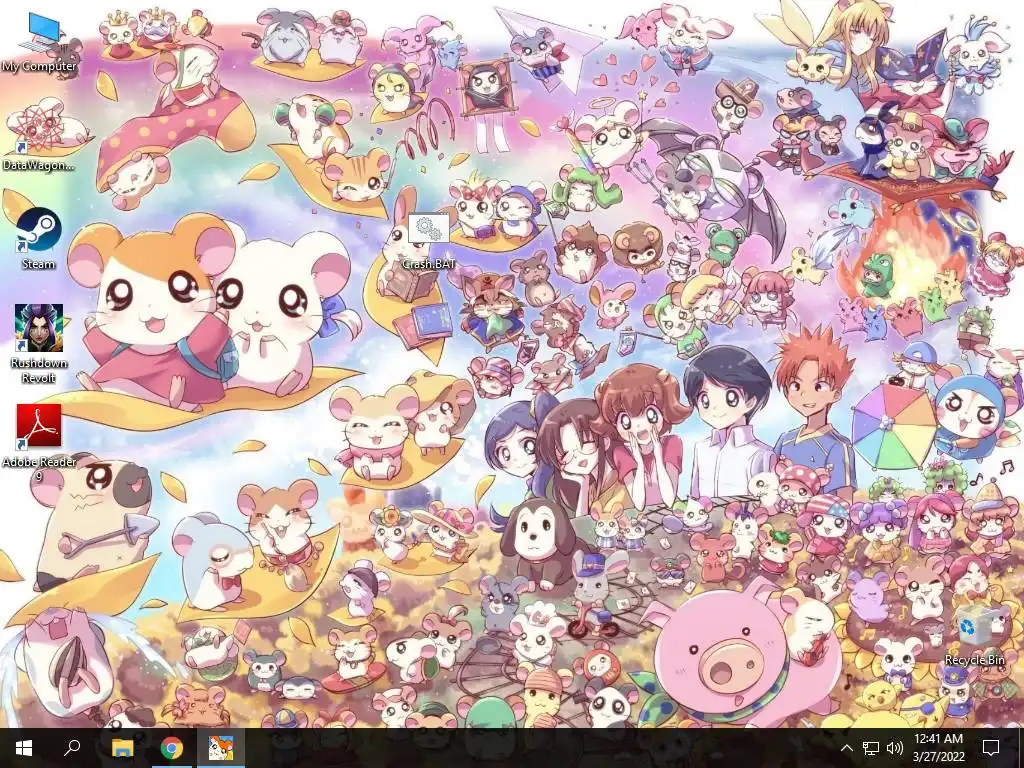Open File Explorer from the taskbar
Screen dimensions: 1024x768
[x=122, y=748]
